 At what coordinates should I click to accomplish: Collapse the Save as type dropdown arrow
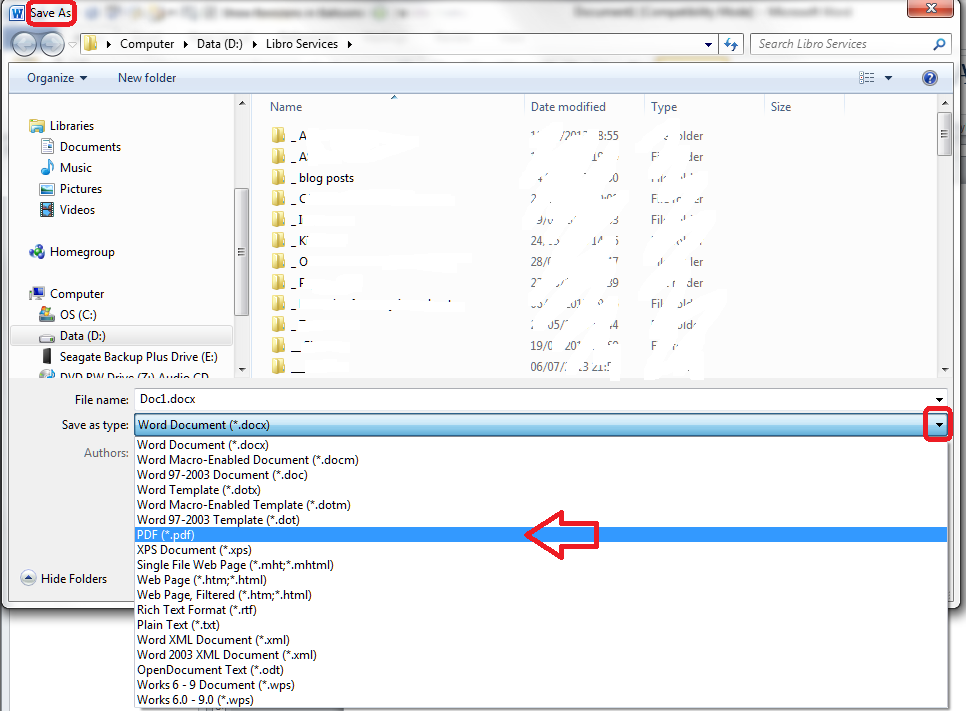point(939,425)
